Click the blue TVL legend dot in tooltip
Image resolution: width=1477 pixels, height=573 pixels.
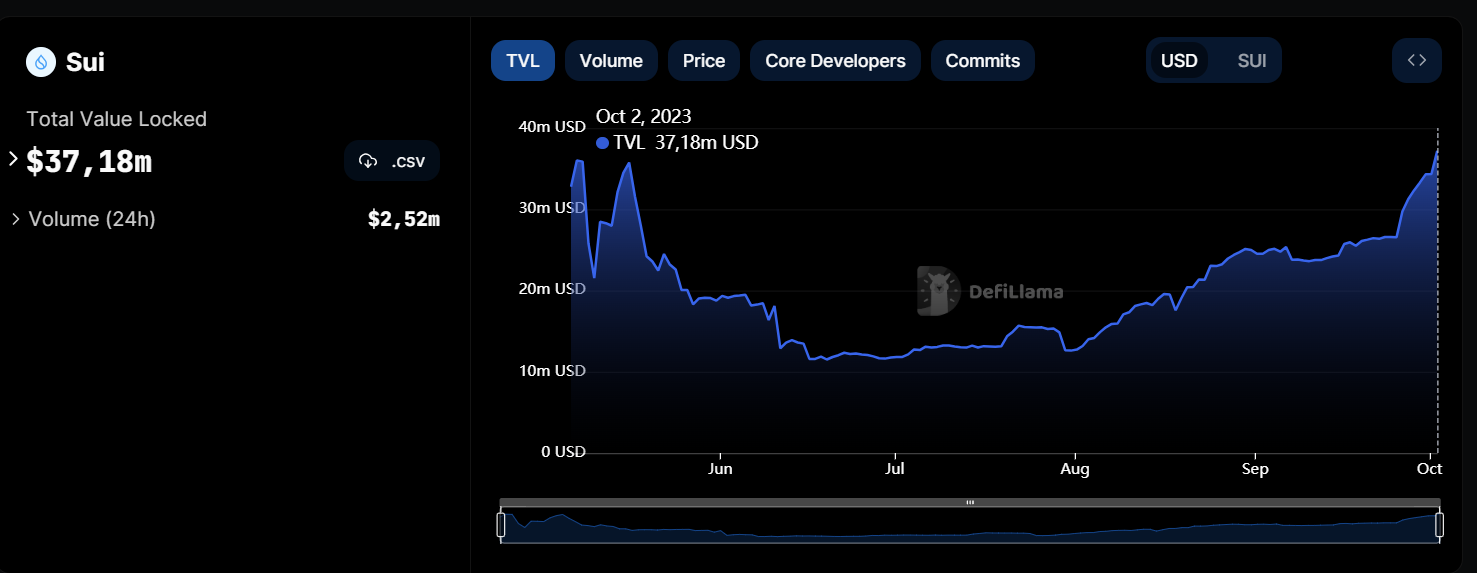tap(602, 143)
